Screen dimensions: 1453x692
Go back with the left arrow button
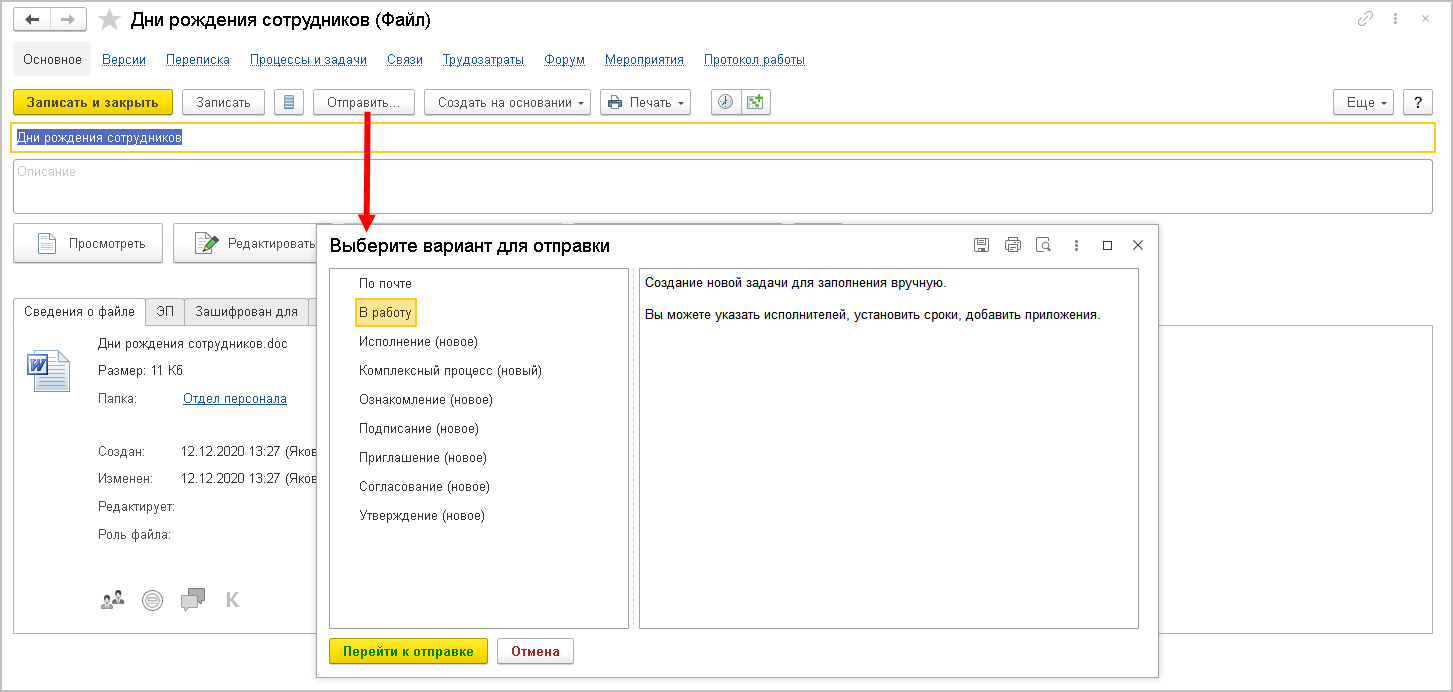(31, 19)
